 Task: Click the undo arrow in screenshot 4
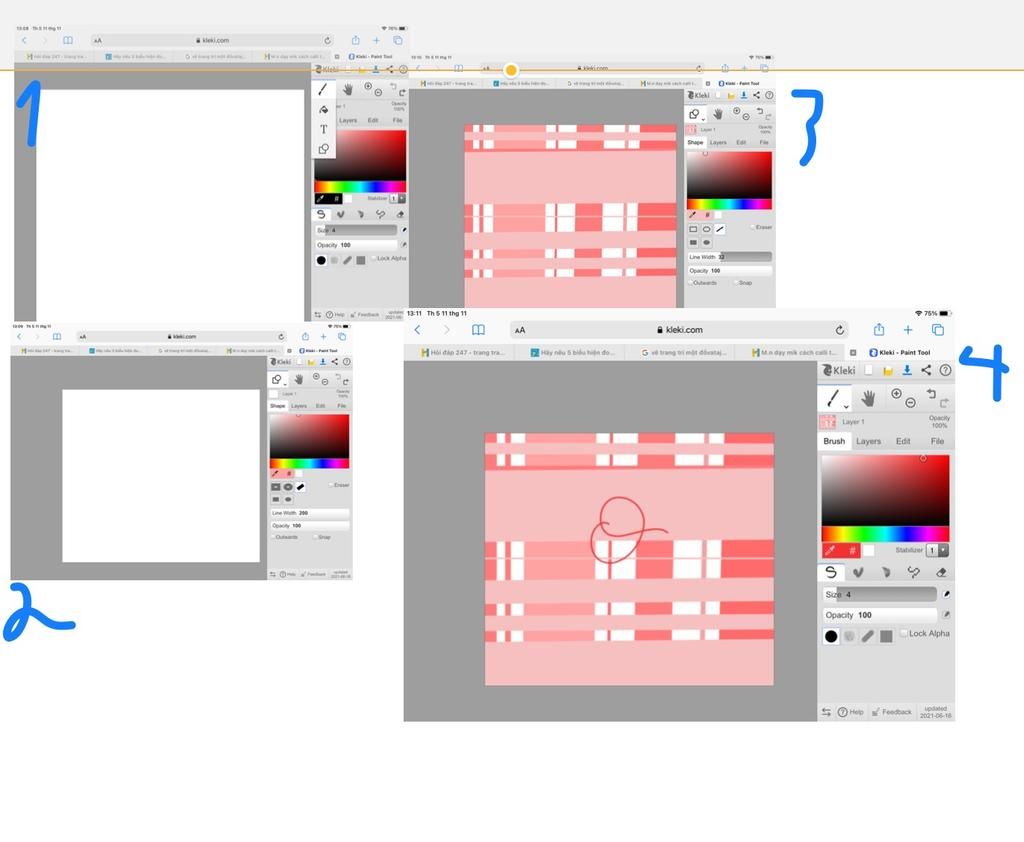click(x=931, y=393)
